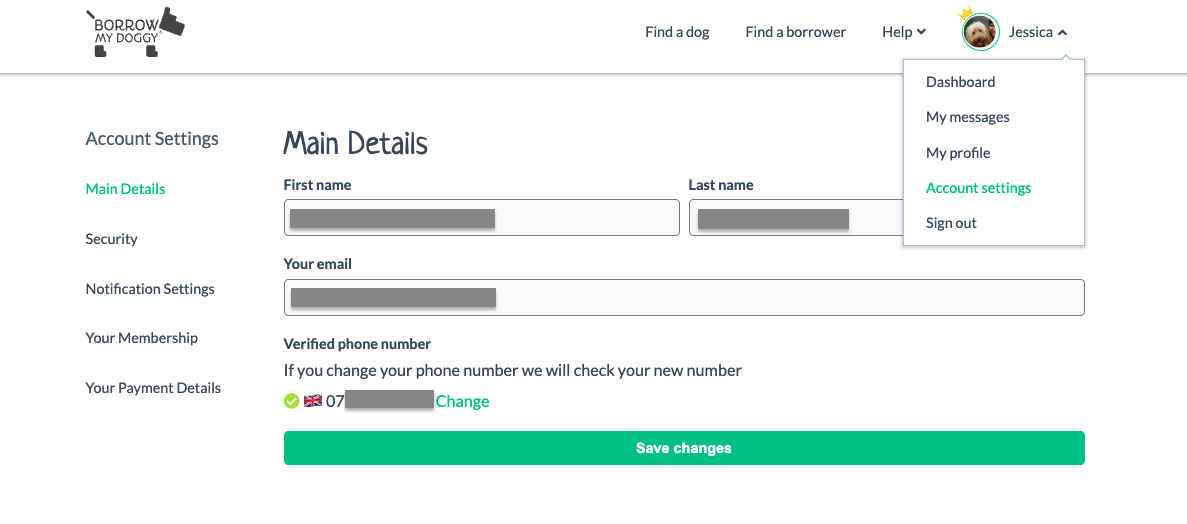Screen dimensions: 1187x524
Task: Select Account settings in the dropdown
Action: coord(978,188)
